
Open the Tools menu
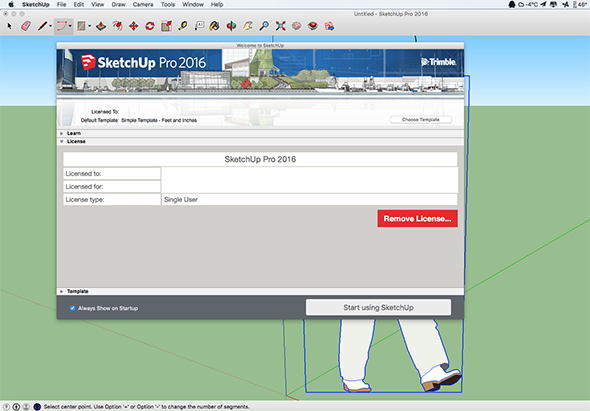[168, 5]
